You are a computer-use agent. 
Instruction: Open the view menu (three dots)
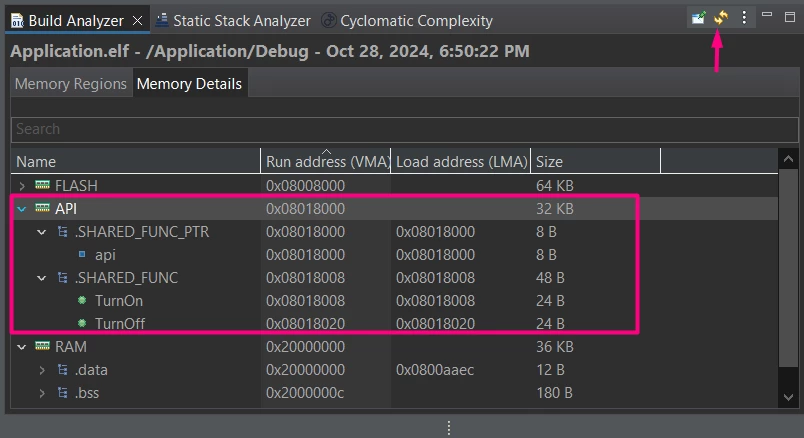744,18
